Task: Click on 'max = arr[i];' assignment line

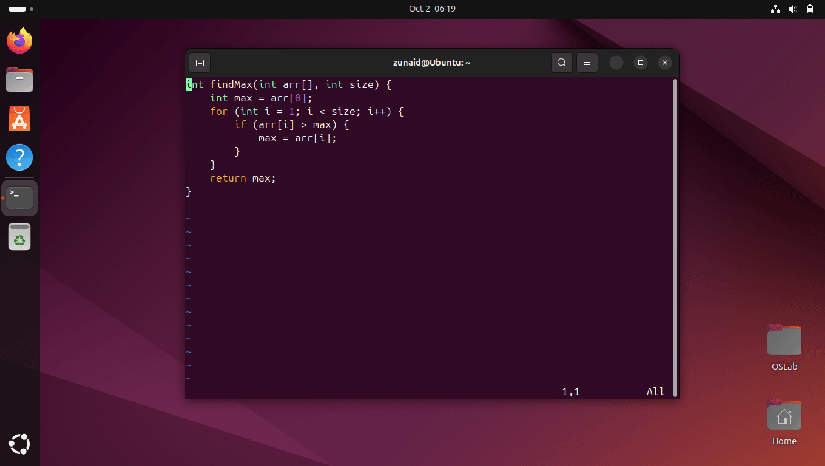Action: (297, 138)
